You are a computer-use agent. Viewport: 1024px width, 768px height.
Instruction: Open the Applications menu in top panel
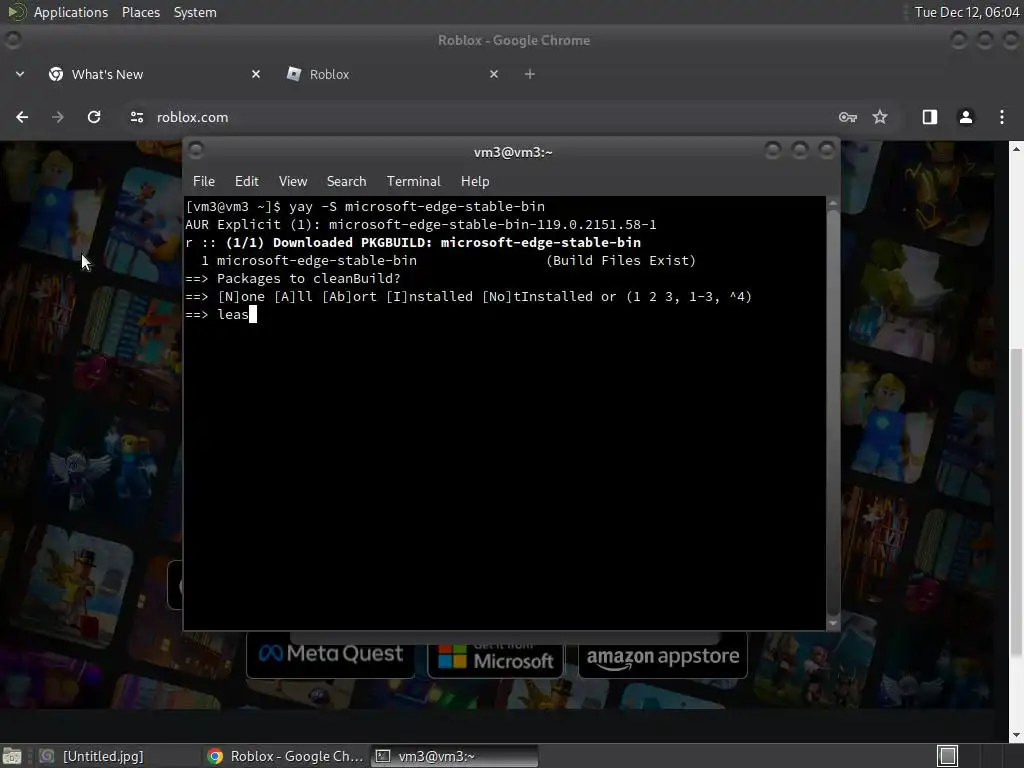(x=71, y=12)
